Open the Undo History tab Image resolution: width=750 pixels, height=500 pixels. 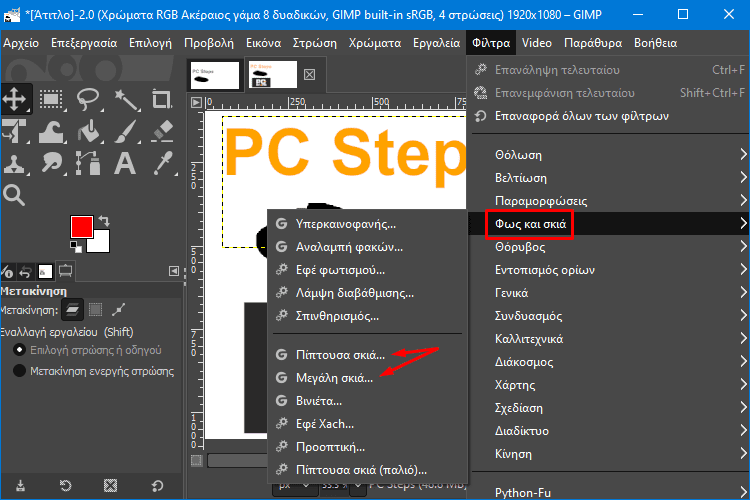(x=25, y=272)
